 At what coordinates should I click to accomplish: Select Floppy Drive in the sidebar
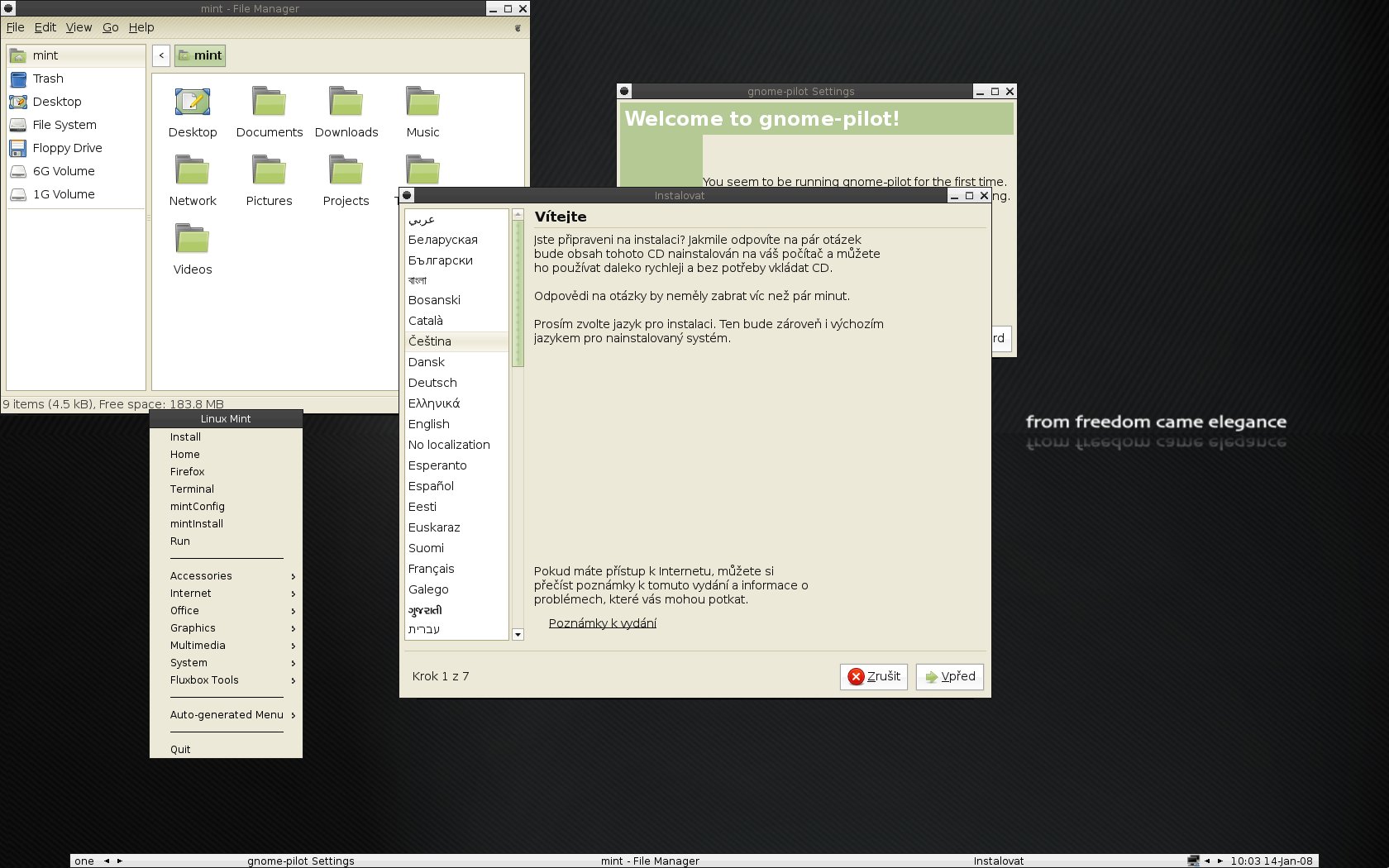click(76, 148)
